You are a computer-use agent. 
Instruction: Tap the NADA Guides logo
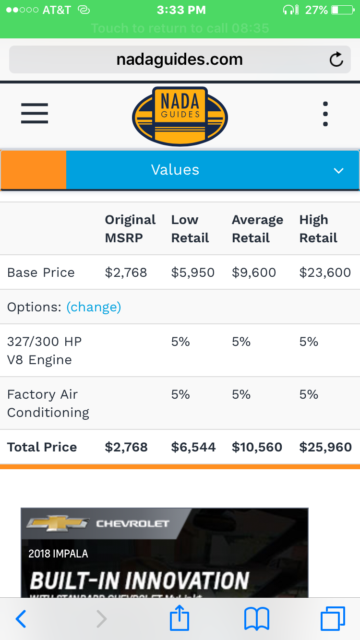click(180, 116)
